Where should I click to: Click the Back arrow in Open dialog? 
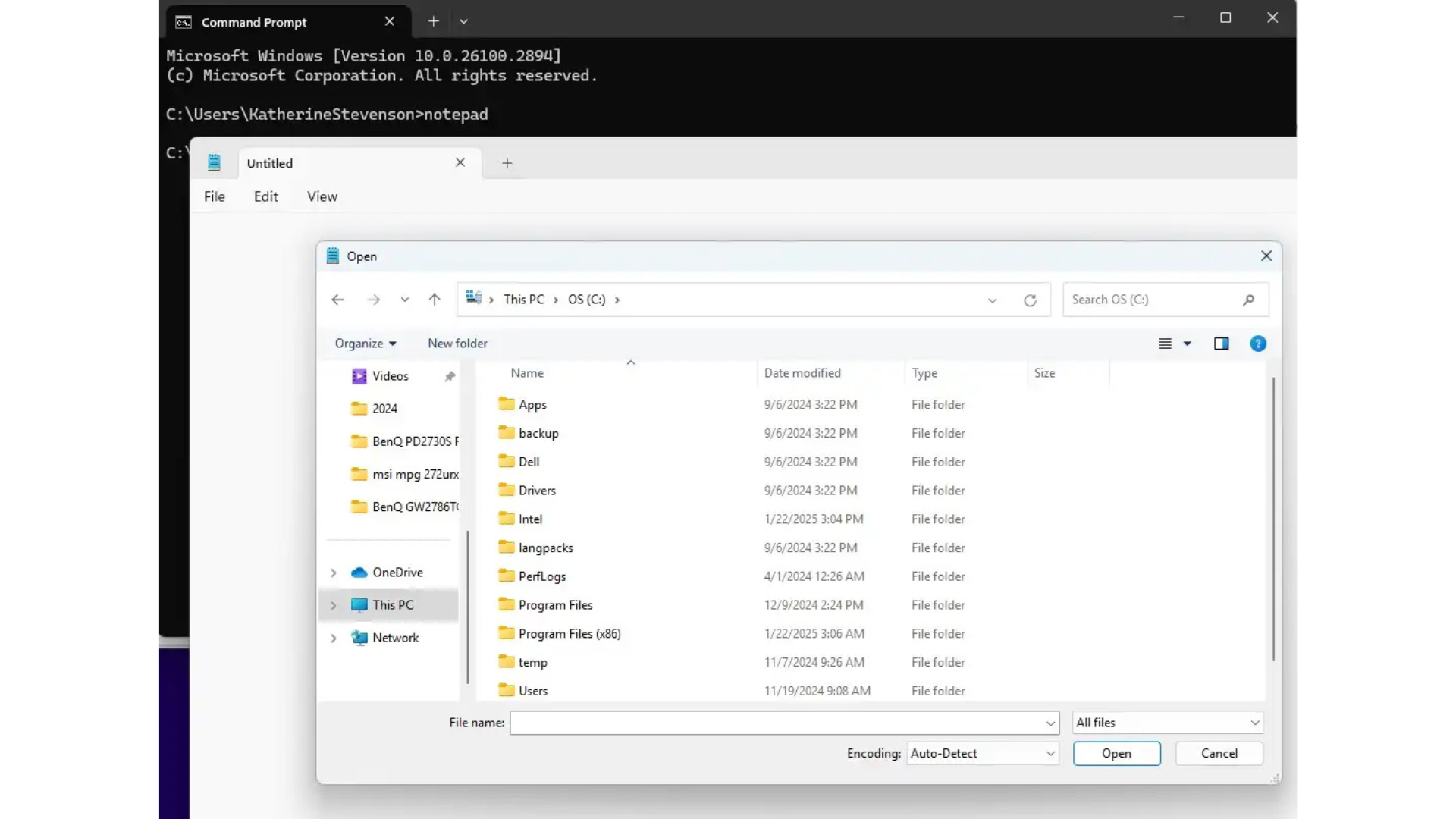click(337, 300)
